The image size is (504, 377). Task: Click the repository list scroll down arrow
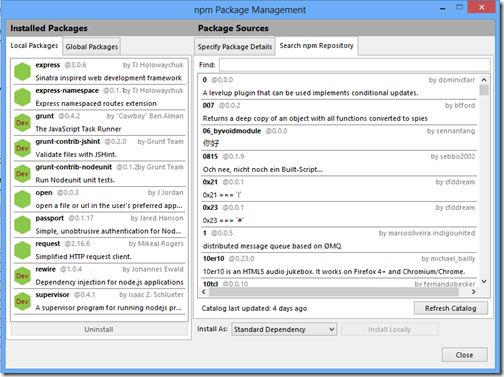pos(484,282)
